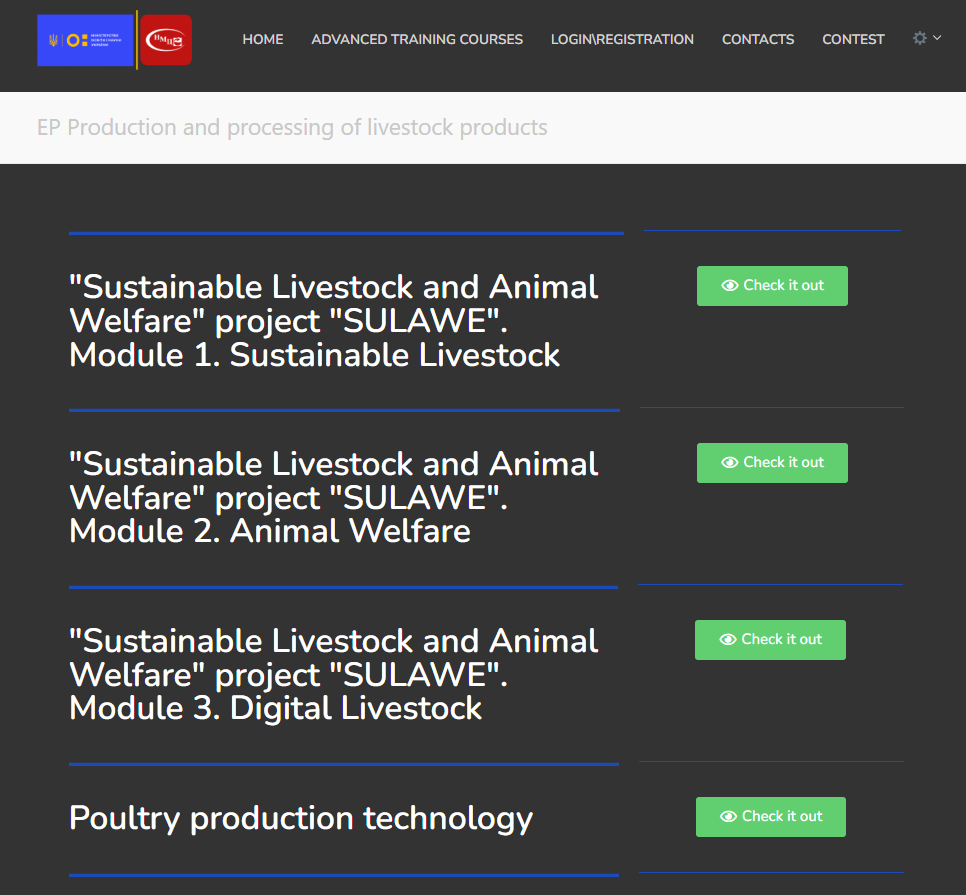The height and width of the screenshot is (895, 966).
Task: Open the settings gear icon
Action: [920, 38]
